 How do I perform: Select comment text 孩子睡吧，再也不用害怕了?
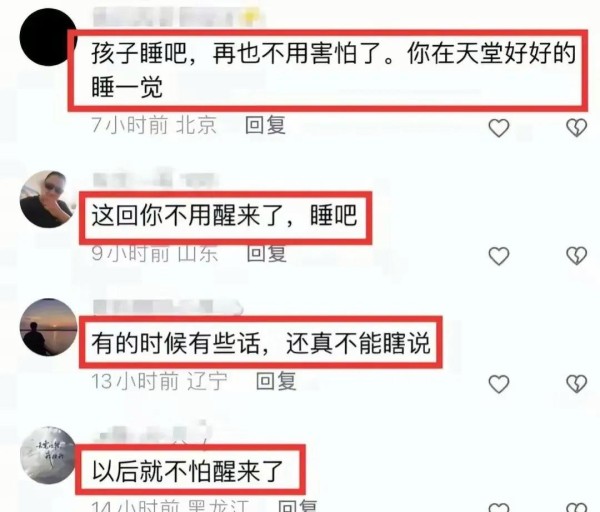click(243, 53)
